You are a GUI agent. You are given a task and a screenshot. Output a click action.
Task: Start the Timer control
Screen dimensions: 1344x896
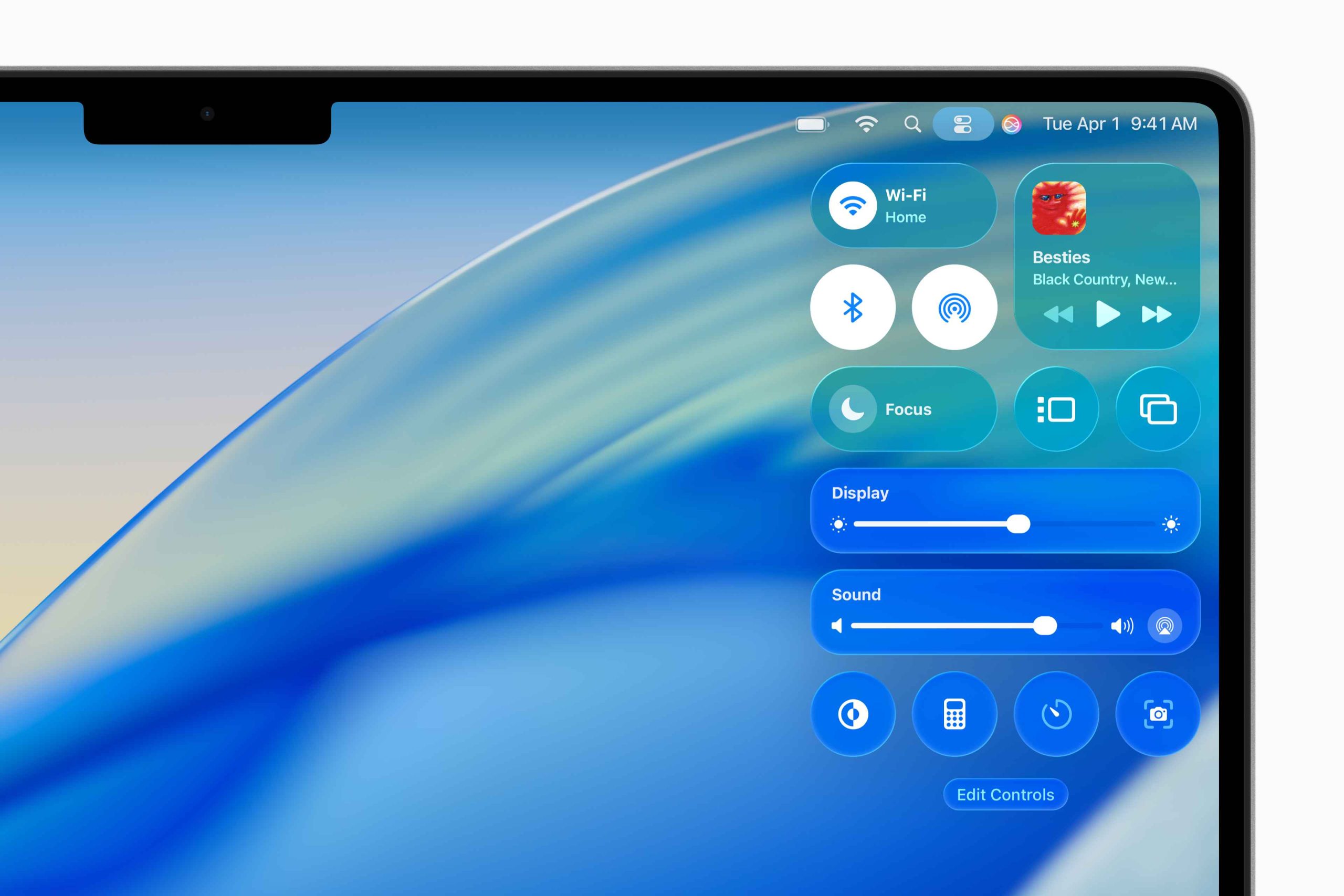pyautogui.click(x=1056, y=714)
